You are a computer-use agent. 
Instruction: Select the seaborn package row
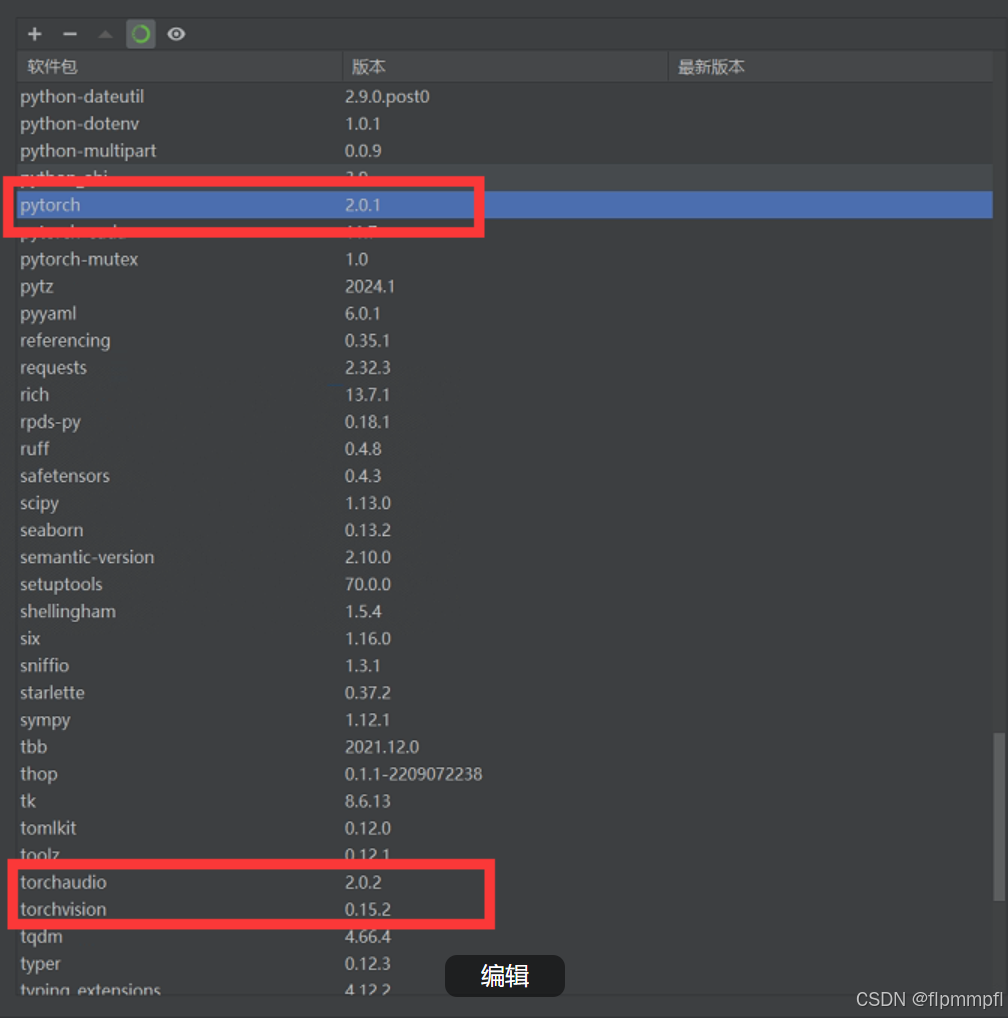coord(504,530)
